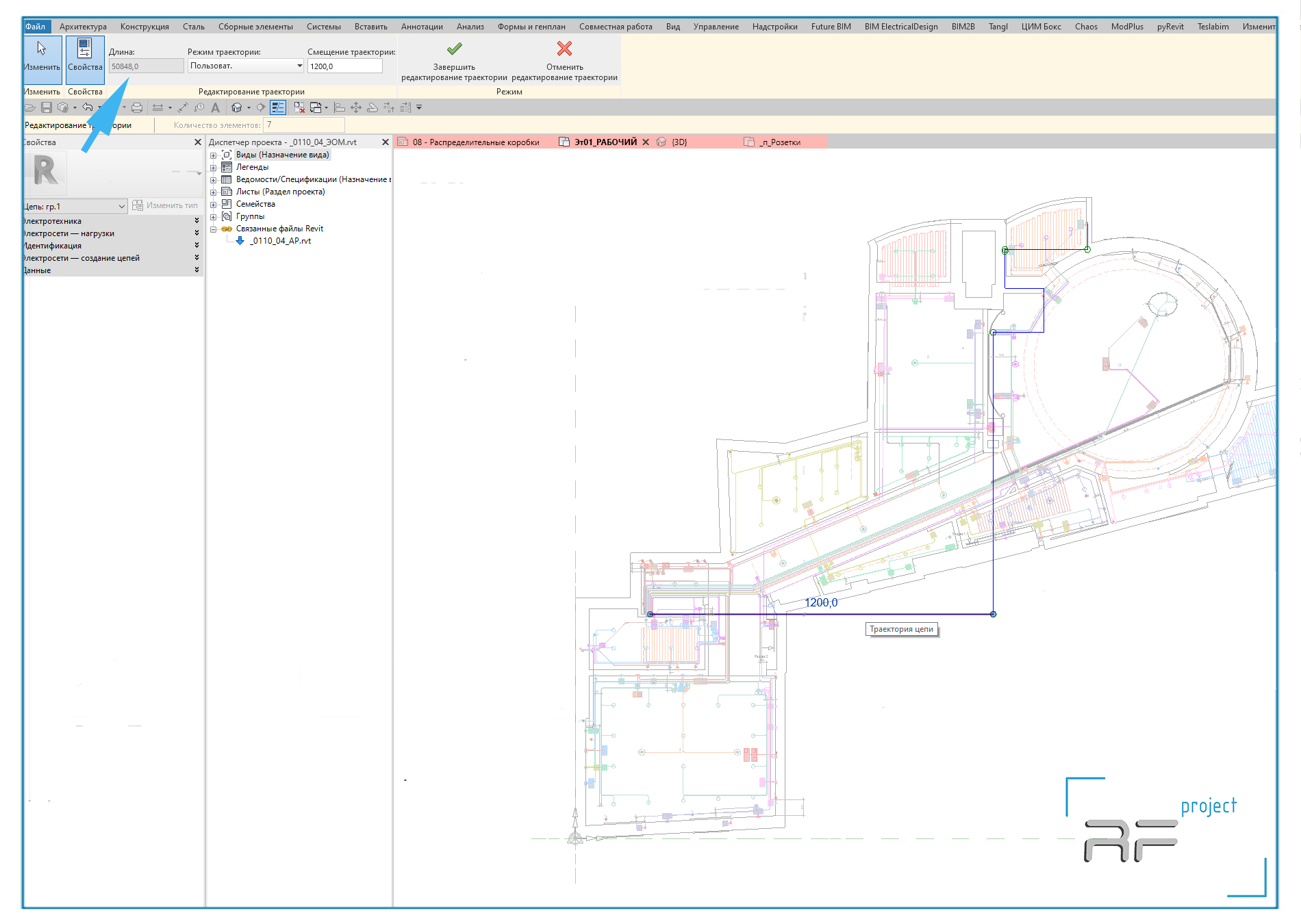
Task: Click the Switch Windows icon
Action: click(316, 107)
